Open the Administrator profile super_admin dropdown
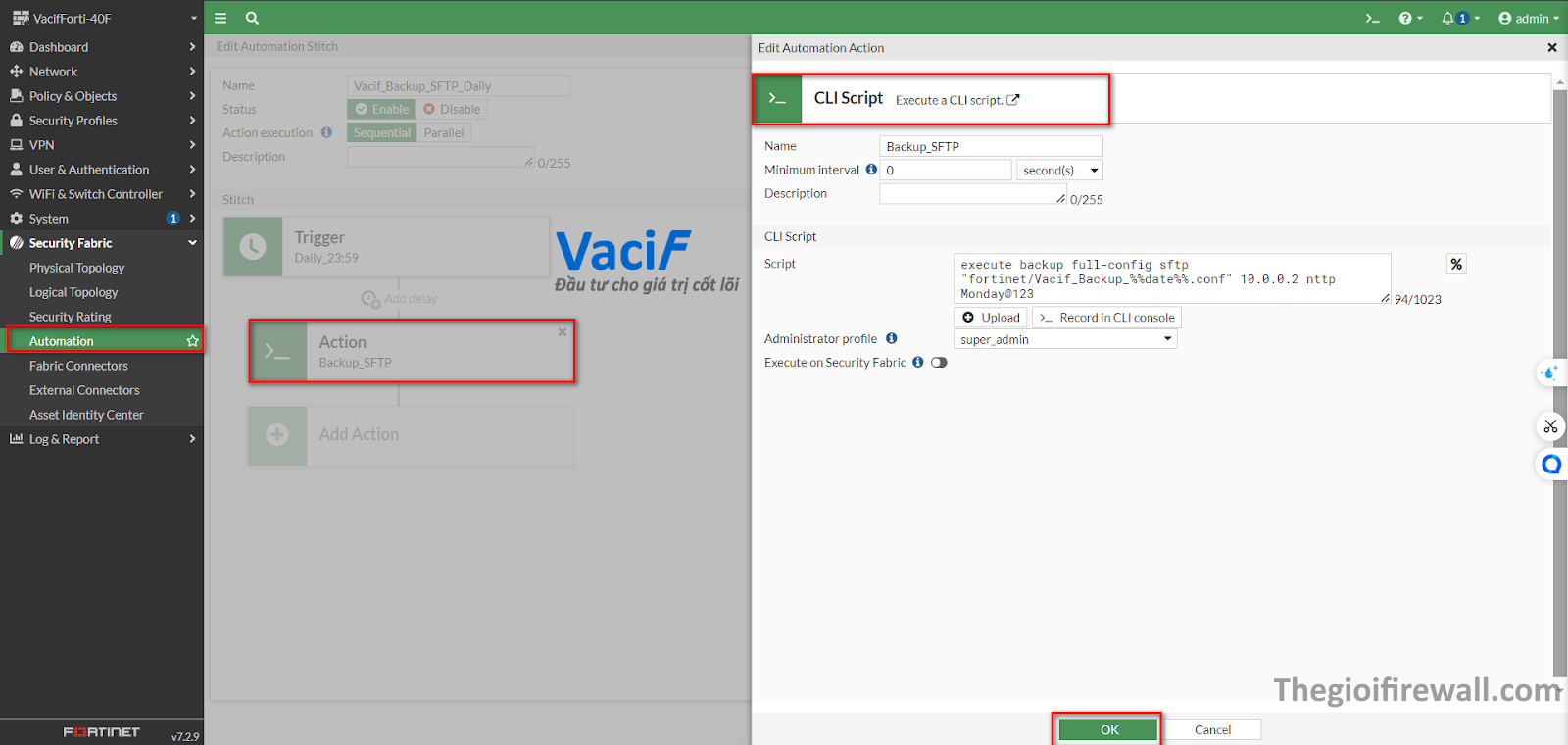 point(1064,339)
